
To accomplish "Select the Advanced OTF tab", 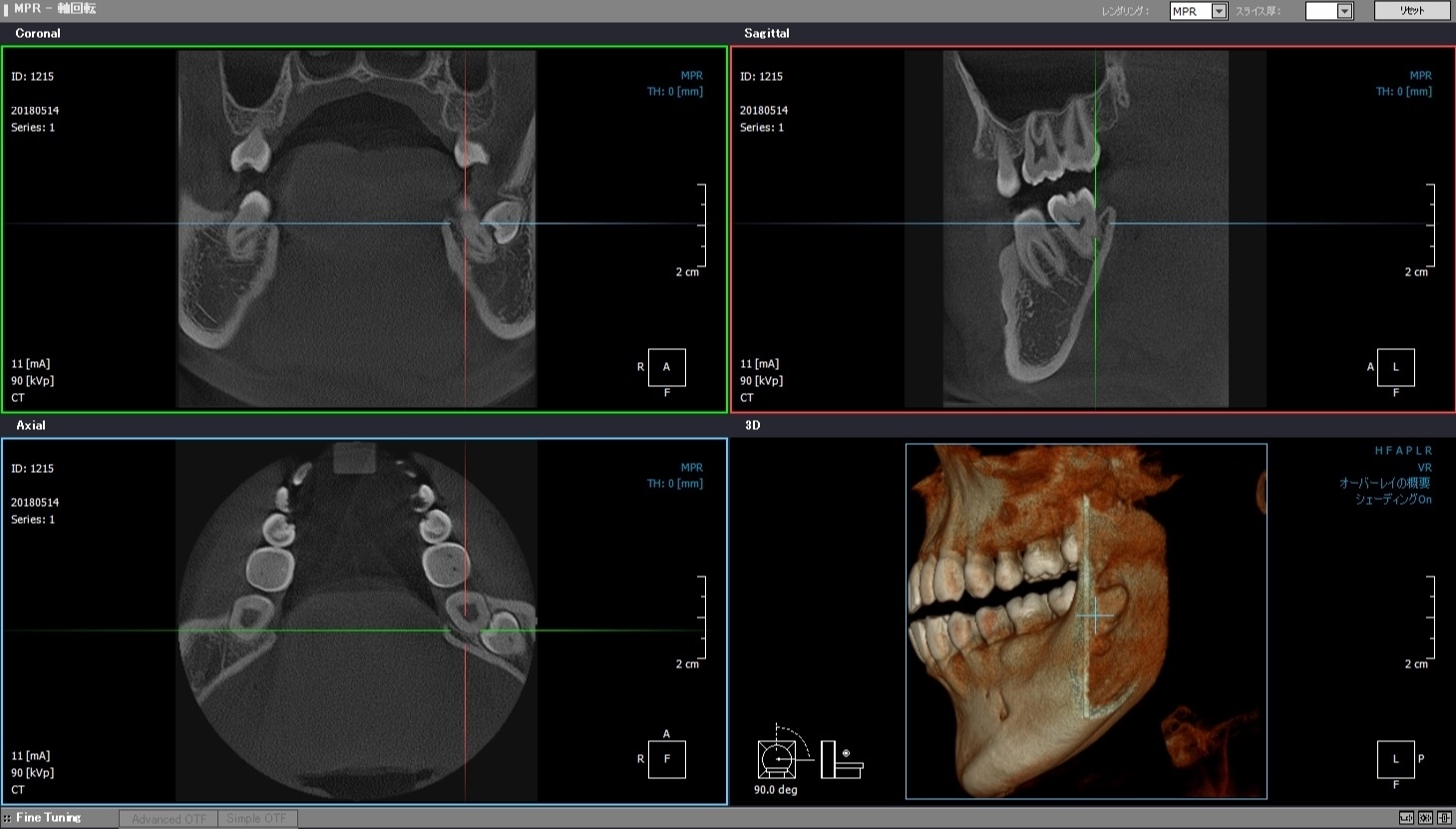I will pos(169,819).
